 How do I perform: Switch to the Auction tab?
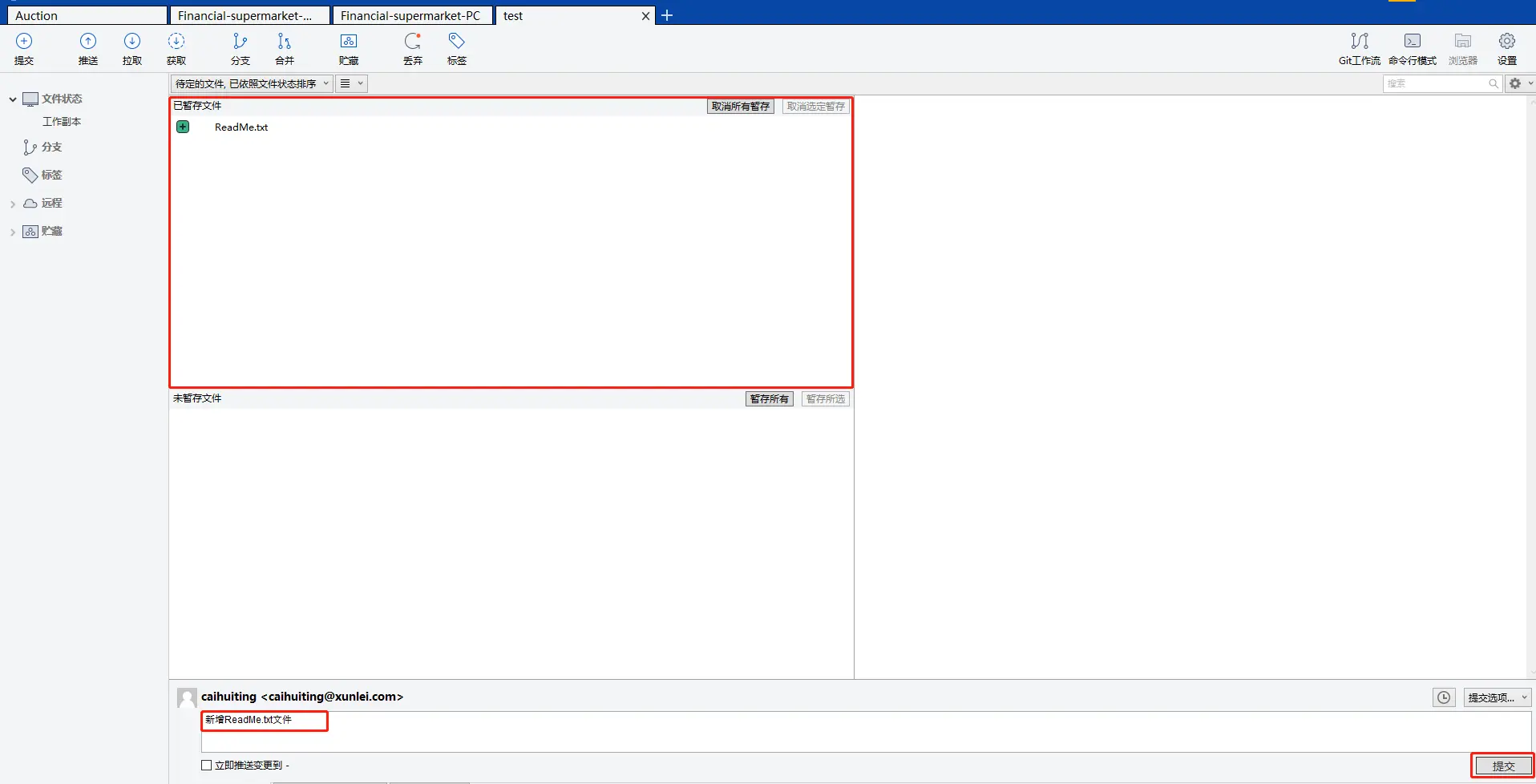[x=87, y=15]
